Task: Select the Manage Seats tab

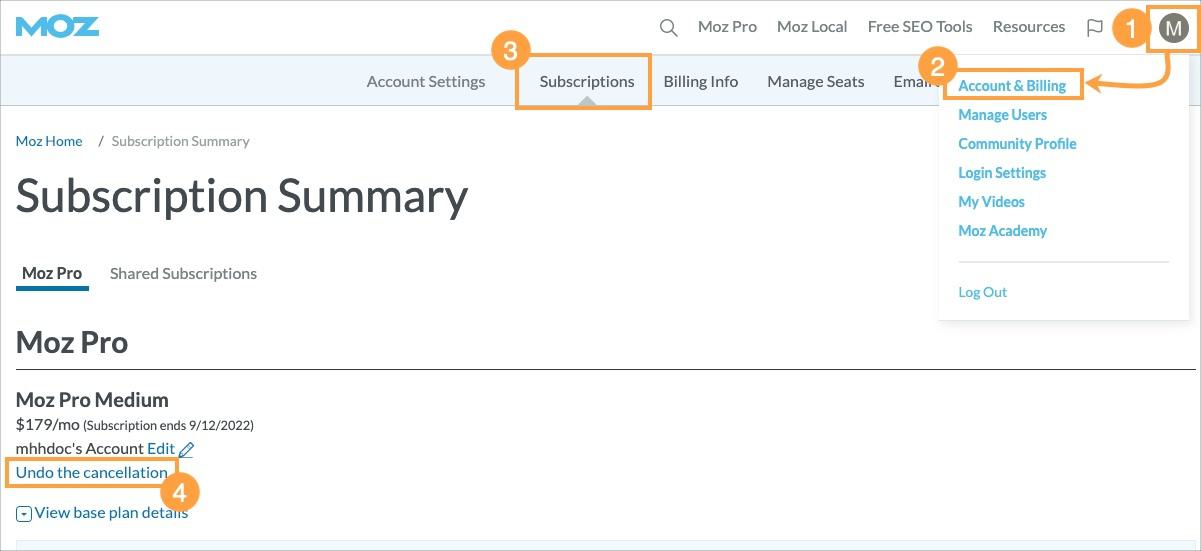Action: coord(815,82)
